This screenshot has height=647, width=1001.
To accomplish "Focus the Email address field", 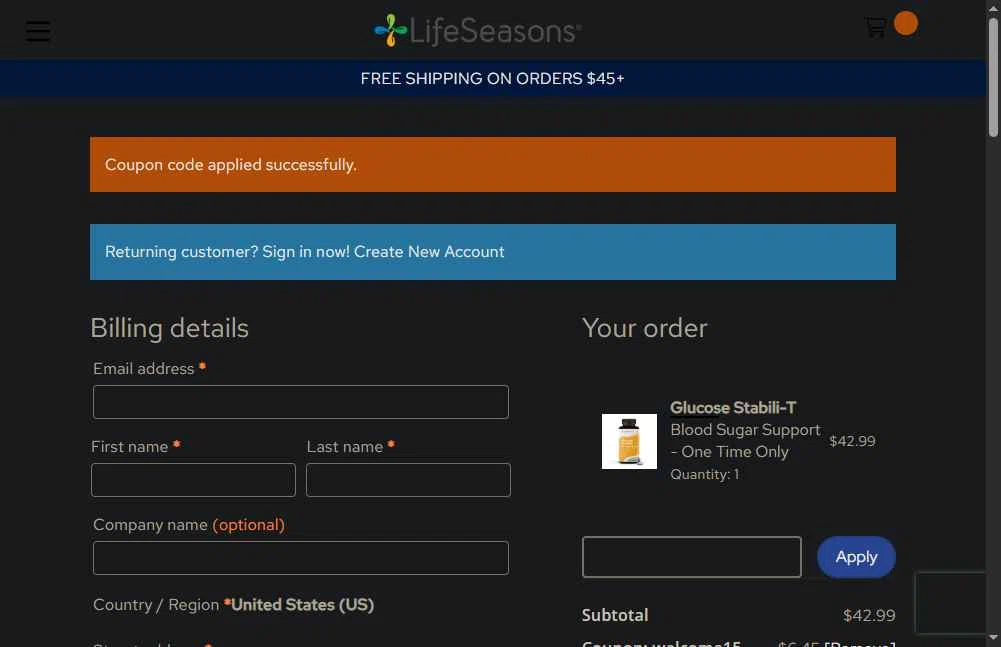I will pos(301,402).
